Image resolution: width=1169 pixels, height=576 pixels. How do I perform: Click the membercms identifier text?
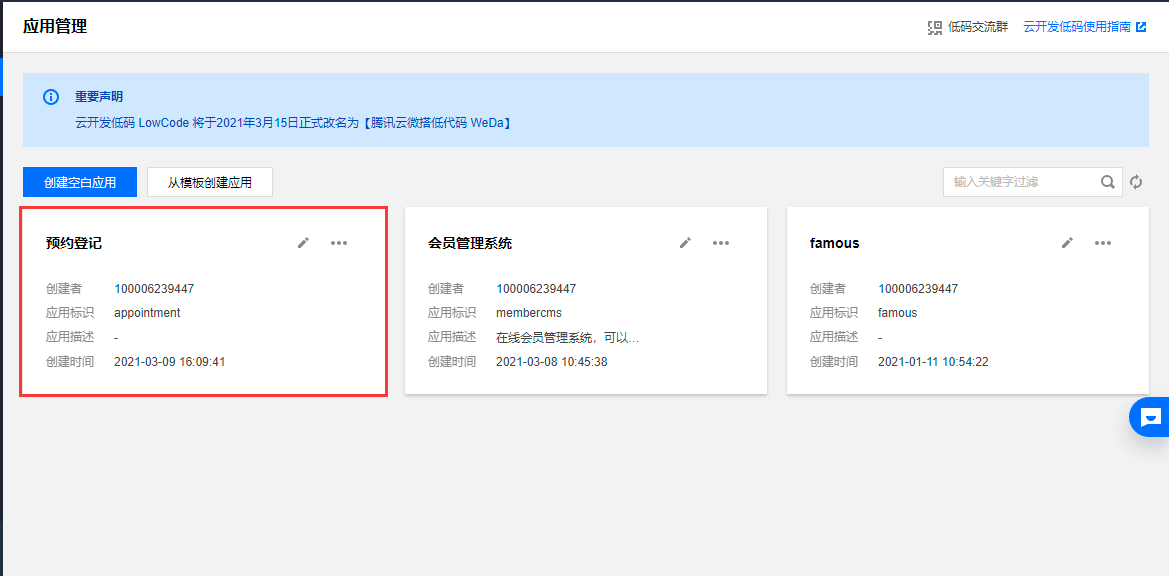tap(529, 313)
